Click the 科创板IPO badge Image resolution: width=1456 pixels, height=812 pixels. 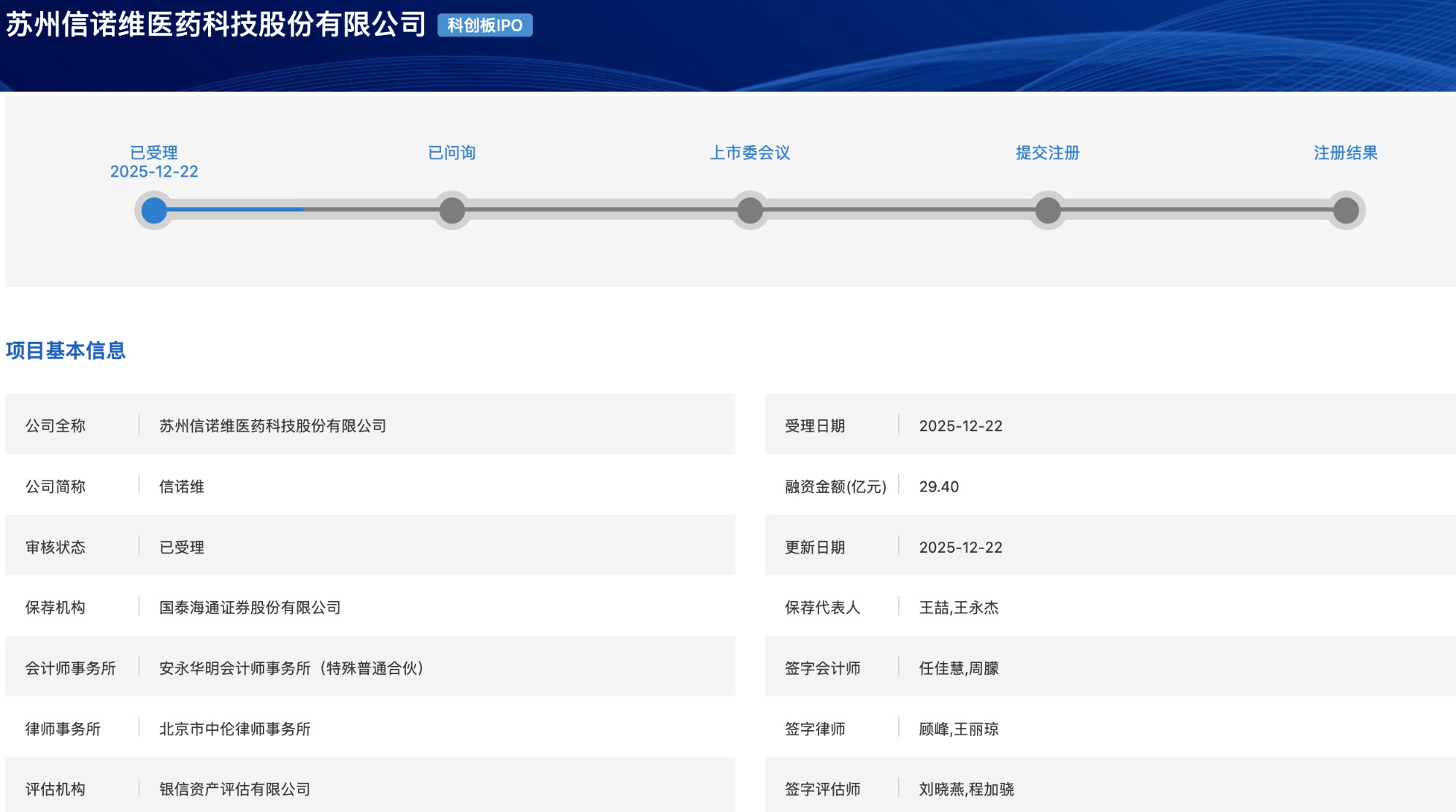pos(485,26)
